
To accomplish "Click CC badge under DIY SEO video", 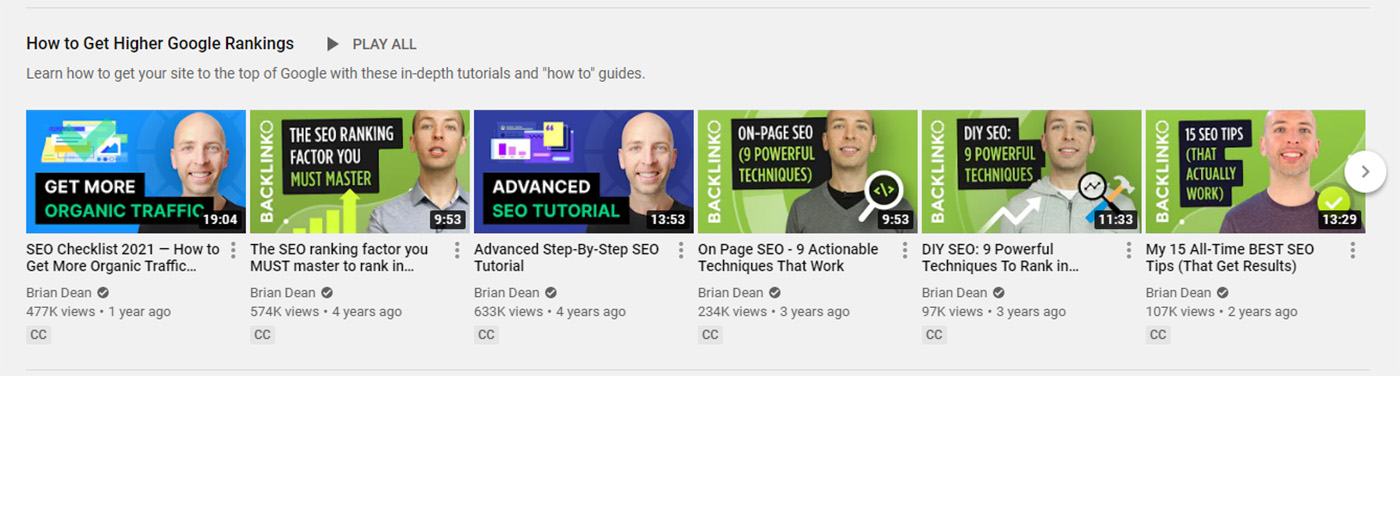I will (934, 335).
